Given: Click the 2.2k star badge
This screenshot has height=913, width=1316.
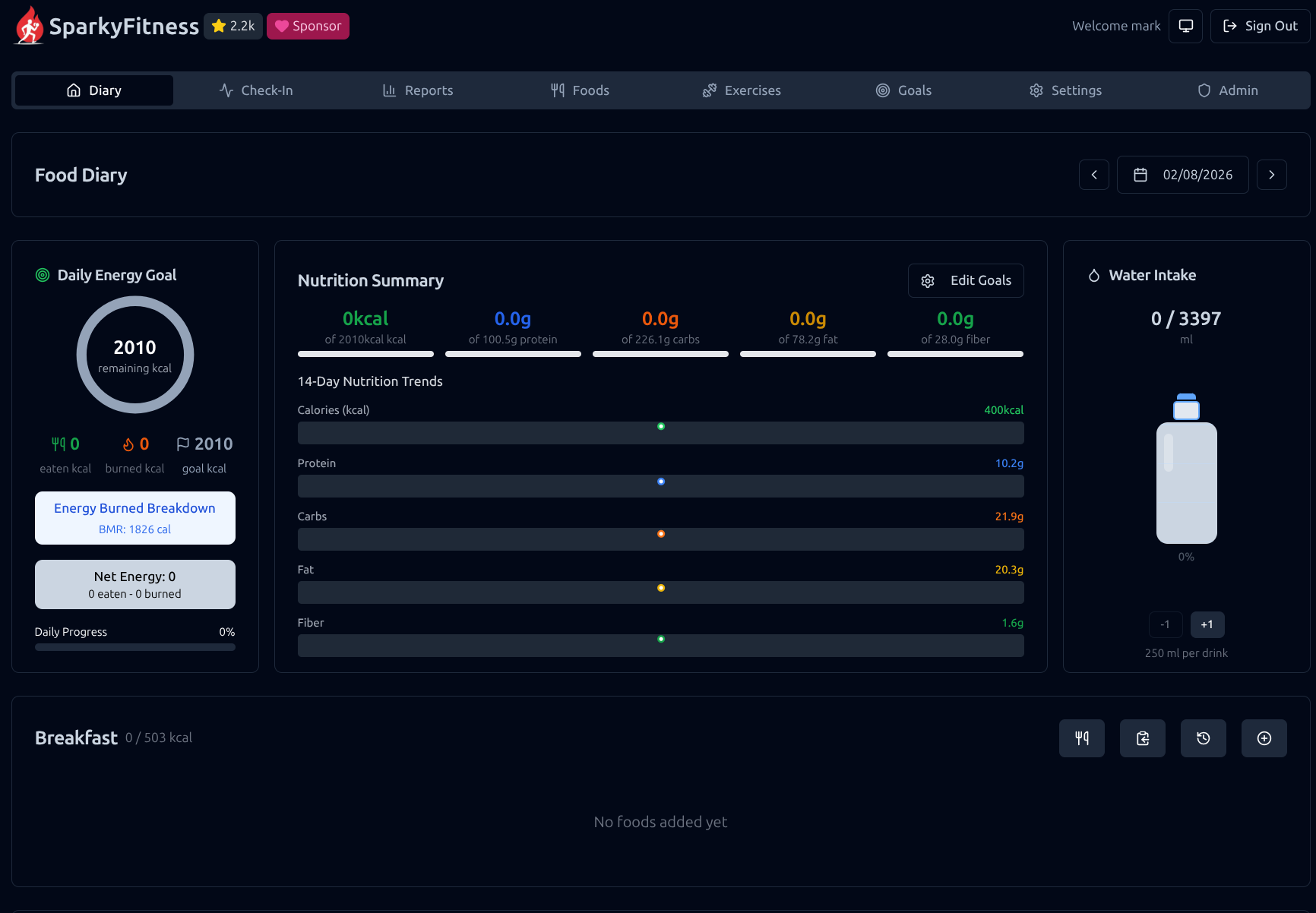Looking at the screenshot, I should tap(233, 26).
